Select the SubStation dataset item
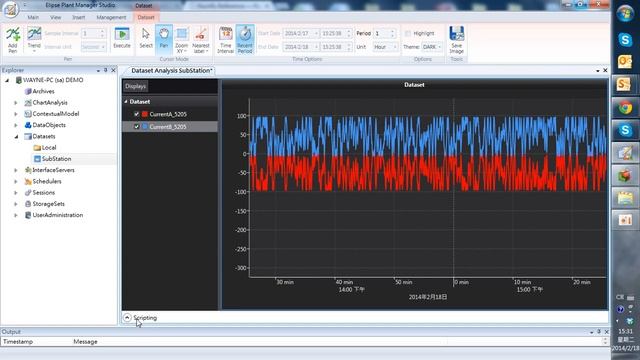 coord(56,159)
